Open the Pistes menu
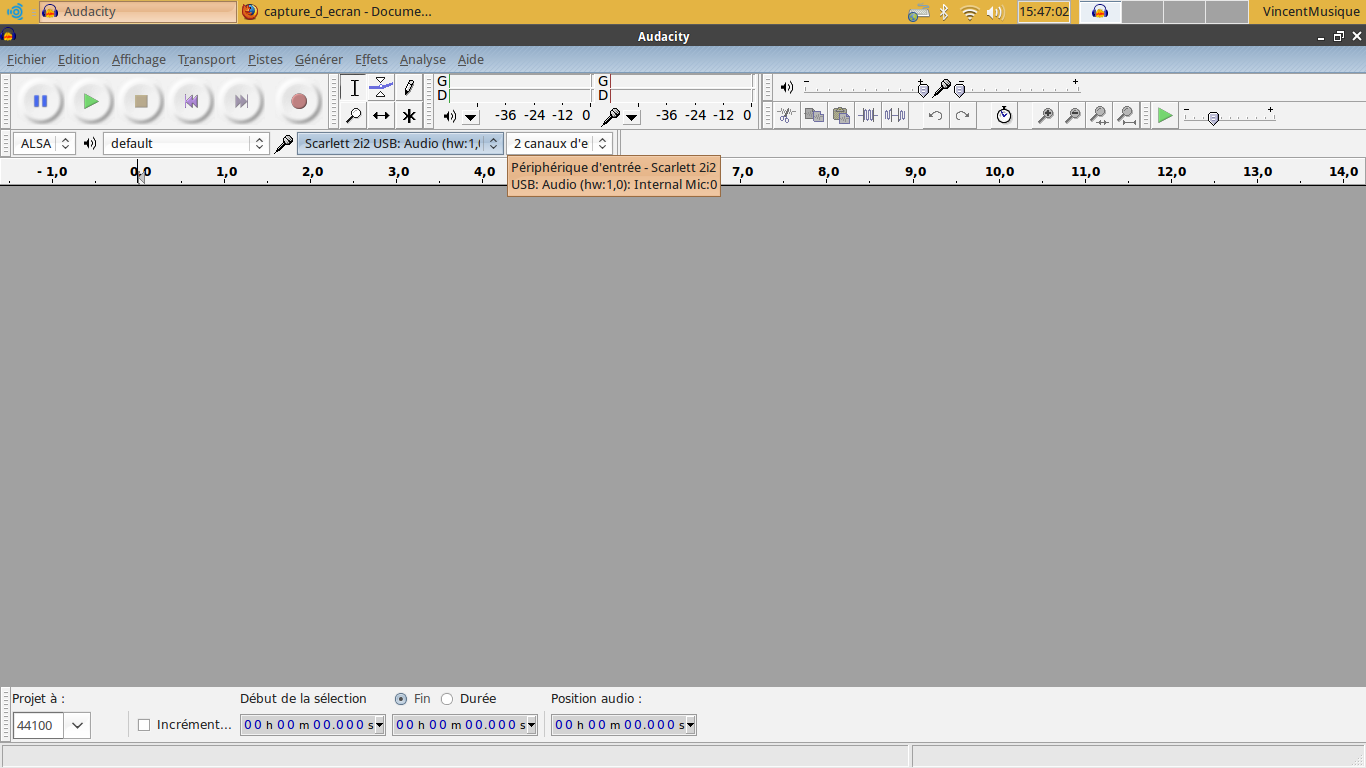 click(266, 60)
